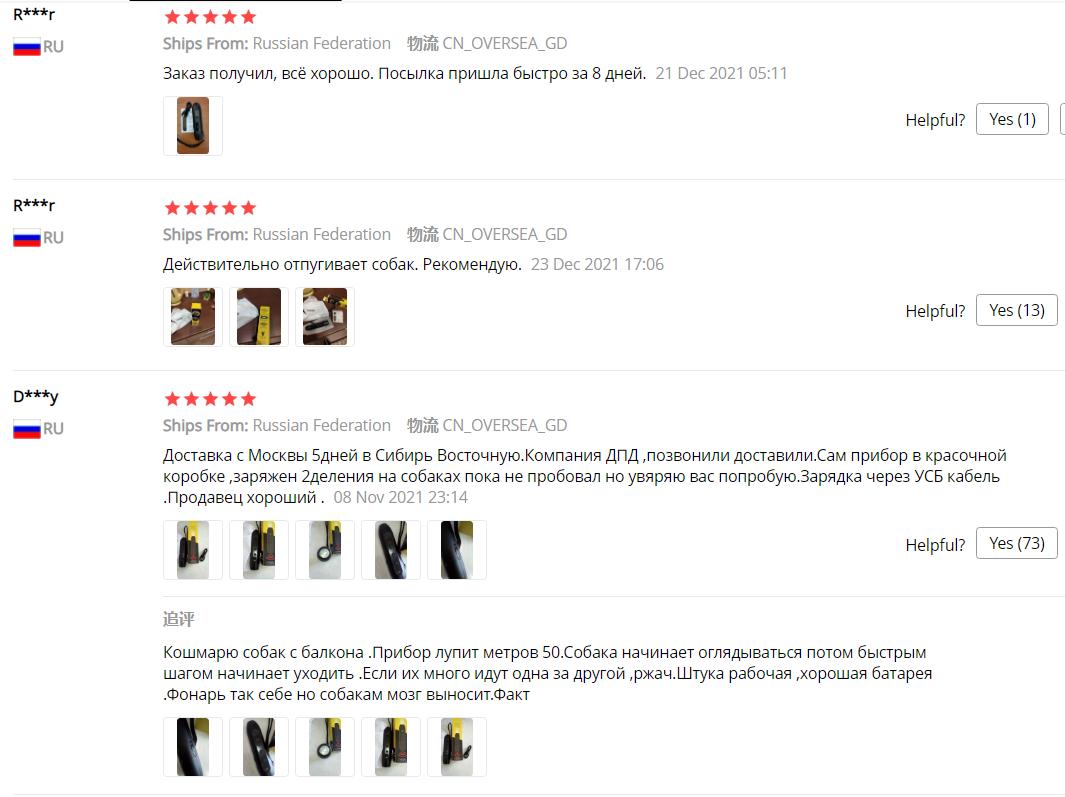The image size is (1065, 797).
Task: Open first photo of the 23 Dec review
Action: [193, 317]
